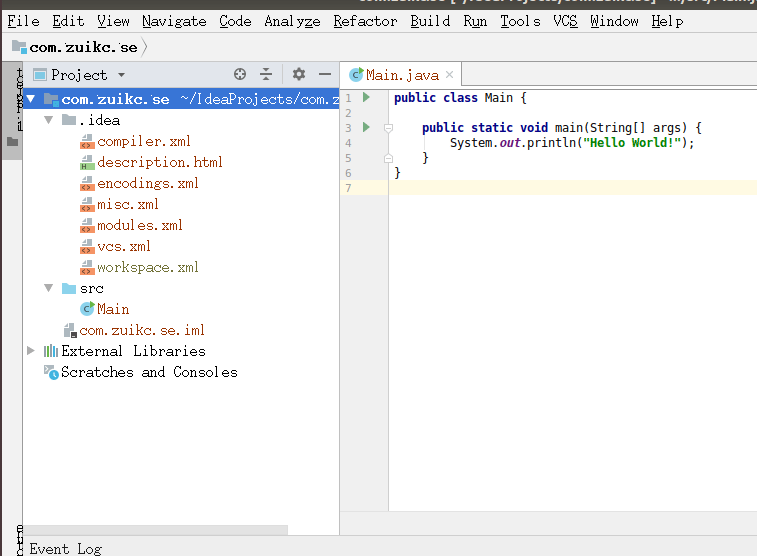Click the run arrow beside class Main line
The height and width of the screenshot is (556, 757).
pyautogui.click(x=366, y=97)
